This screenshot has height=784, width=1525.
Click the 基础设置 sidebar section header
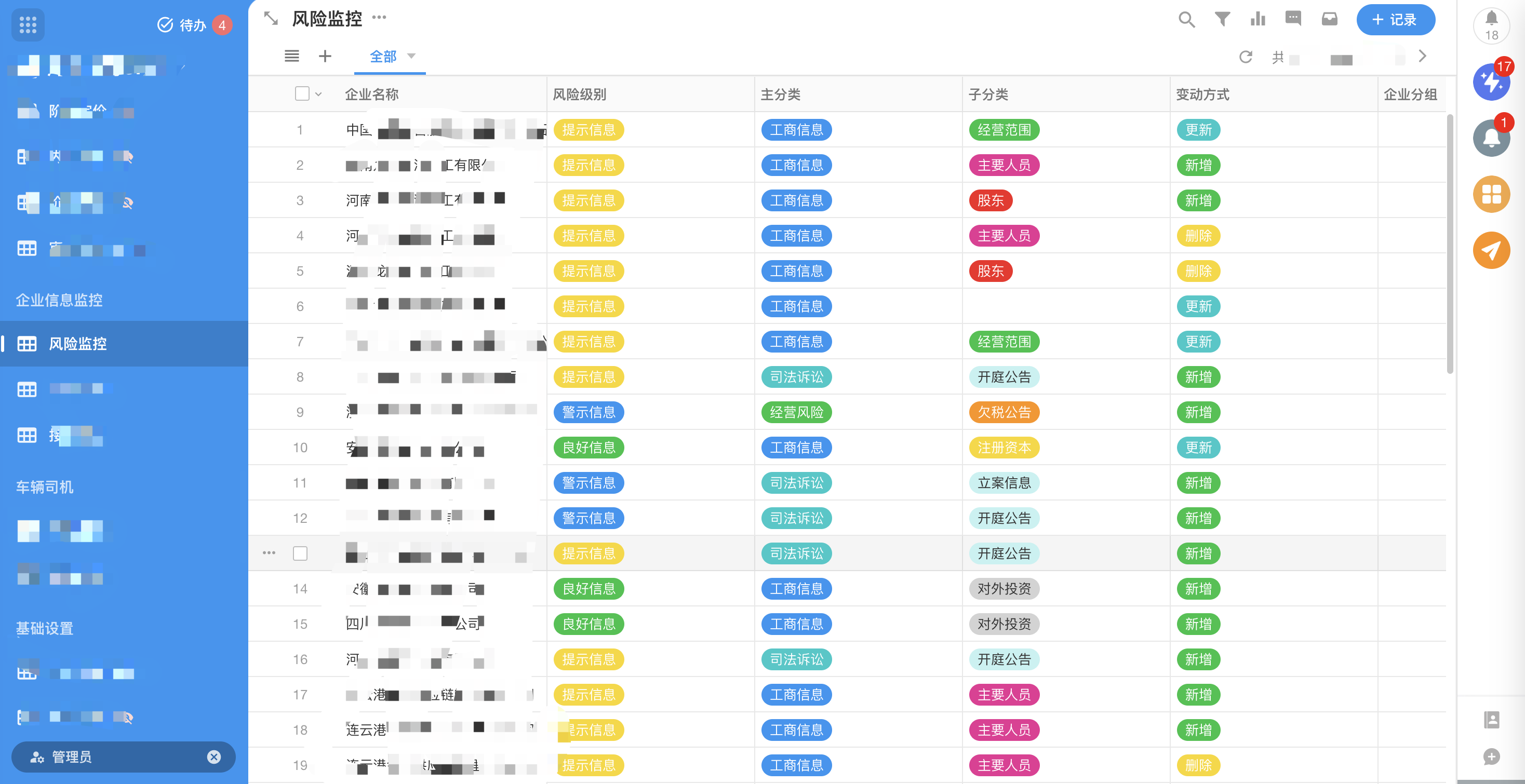(44, 628)
